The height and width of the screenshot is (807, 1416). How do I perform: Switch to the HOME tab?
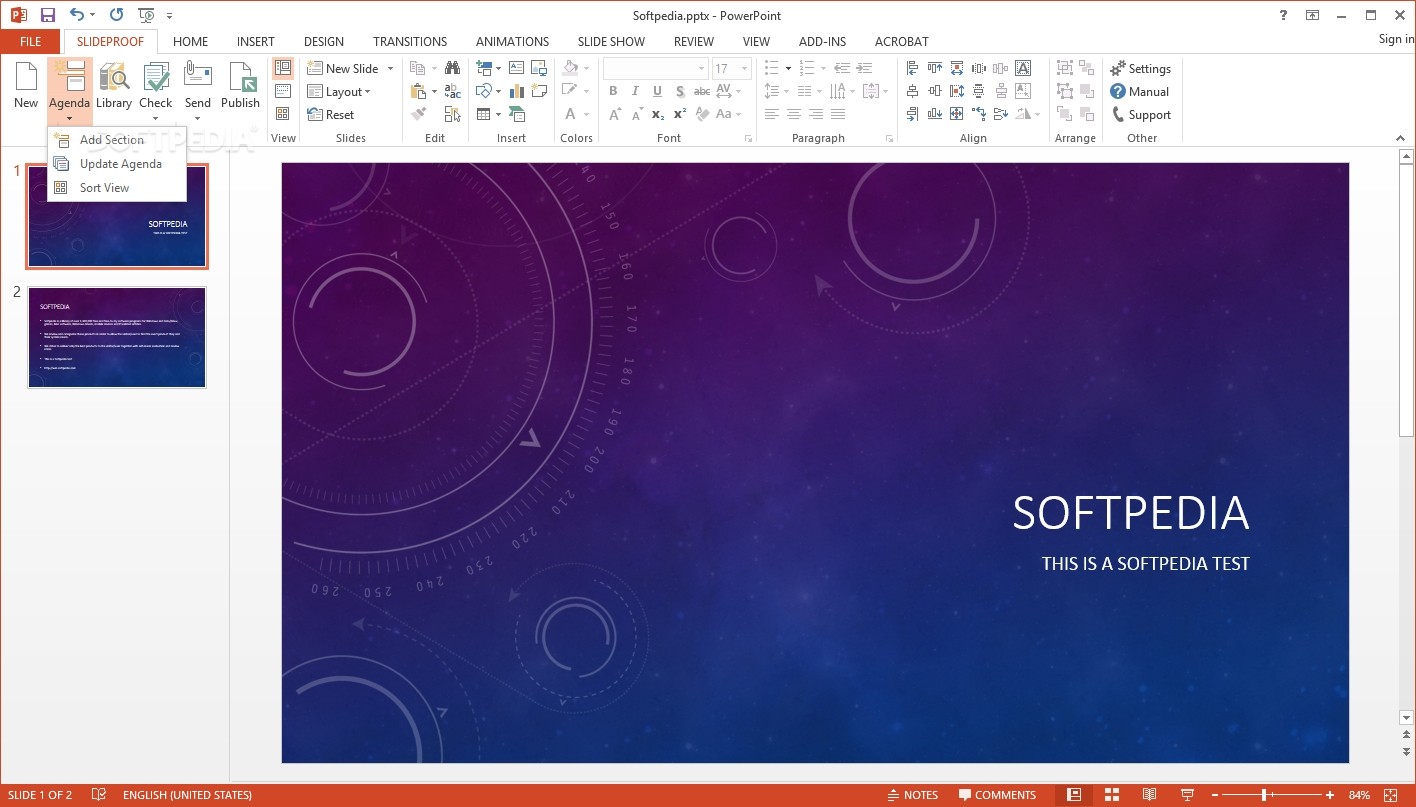click(x=190, y=41)
